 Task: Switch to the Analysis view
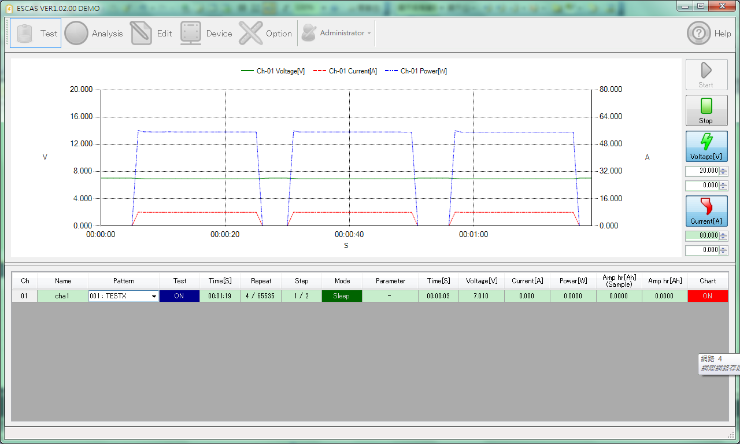pyautogui.click(x=94, y=33)
